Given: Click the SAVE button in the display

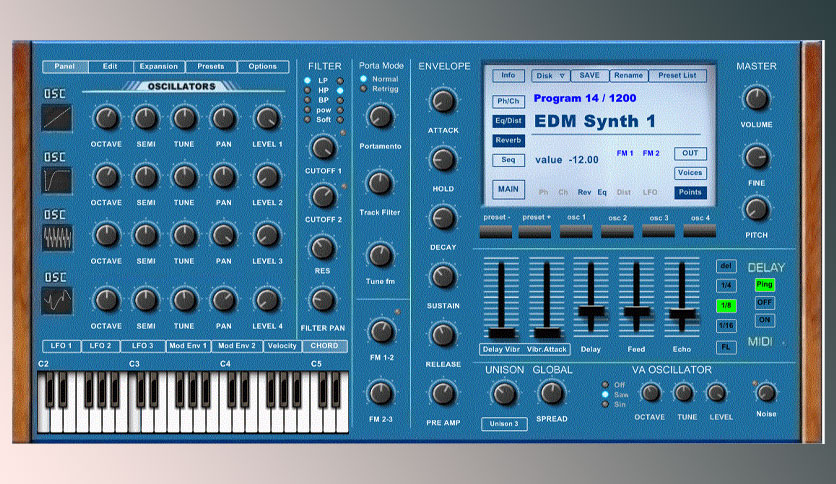Looking at the screenshot, I should [590, 76].
